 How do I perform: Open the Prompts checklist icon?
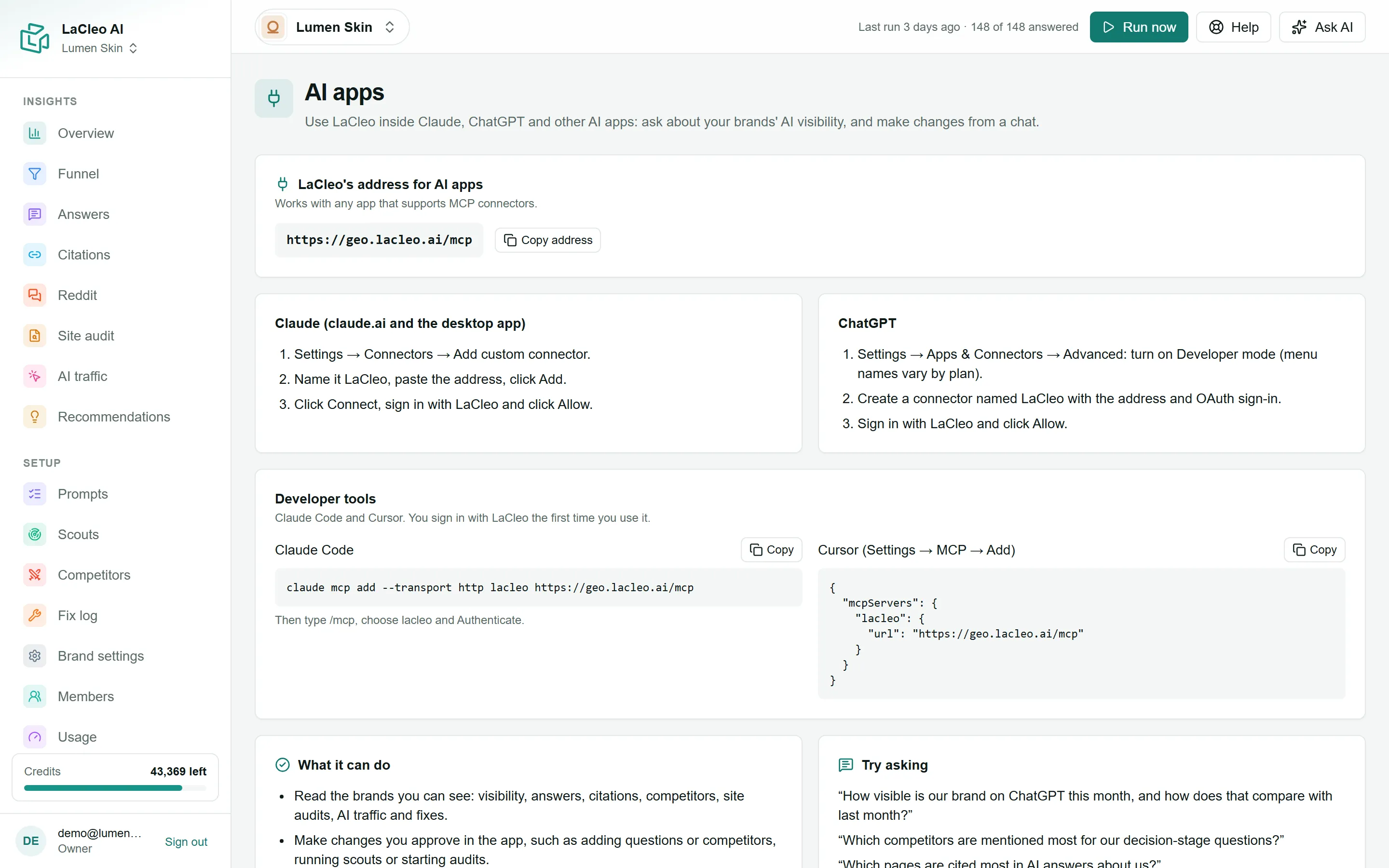pos(34,494)
